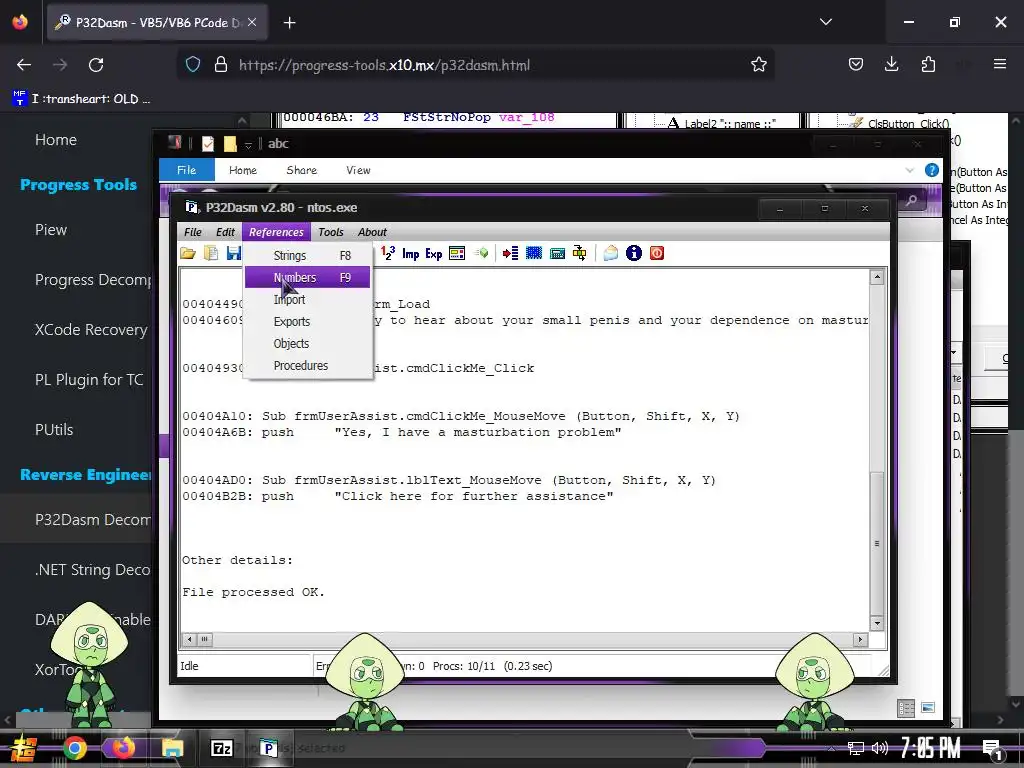Switch to Explorer Share ribbon tab
The image size is (1024, 768).
click(x=302, y=170)
